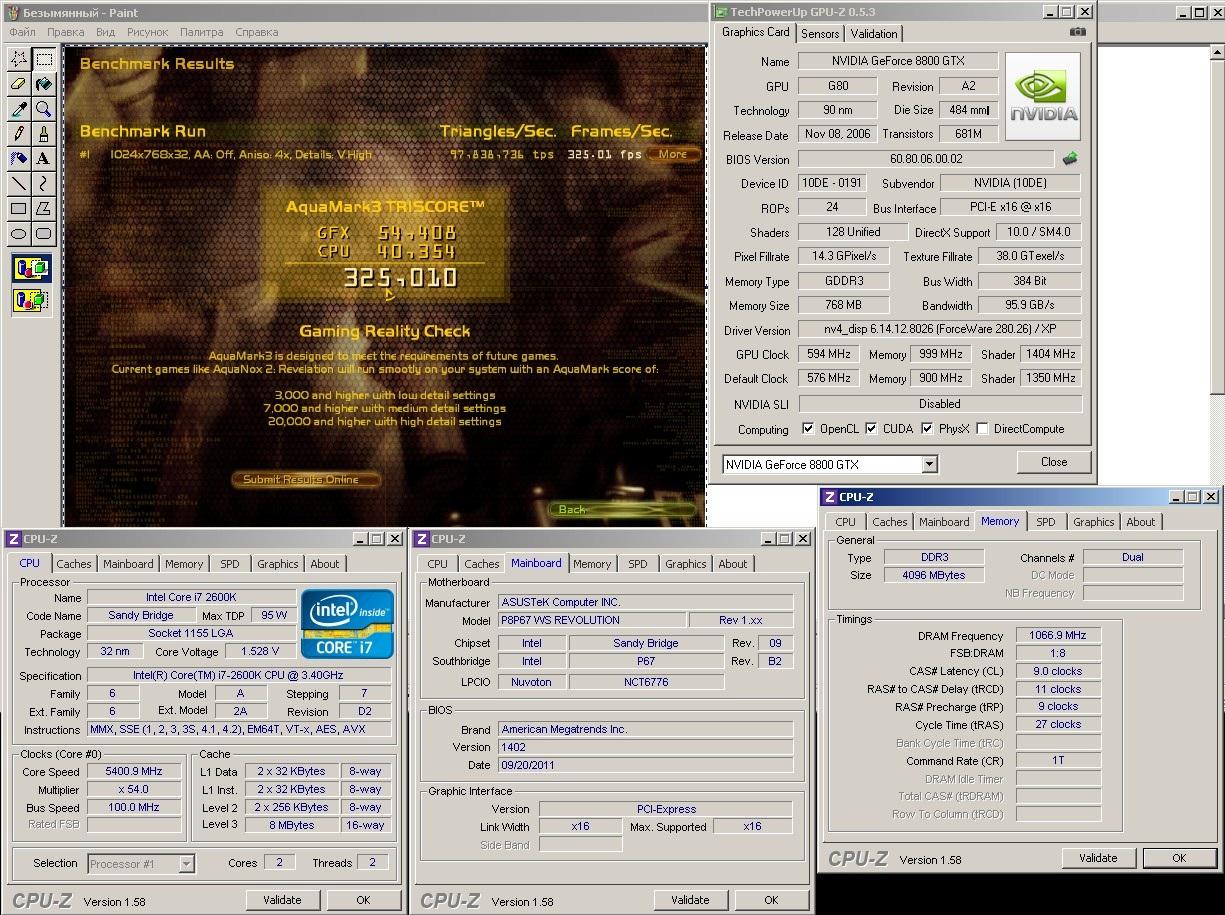Choose the Brush tool in Paint
This screenshot has height=915, width=1225.
tap(44, 134)
